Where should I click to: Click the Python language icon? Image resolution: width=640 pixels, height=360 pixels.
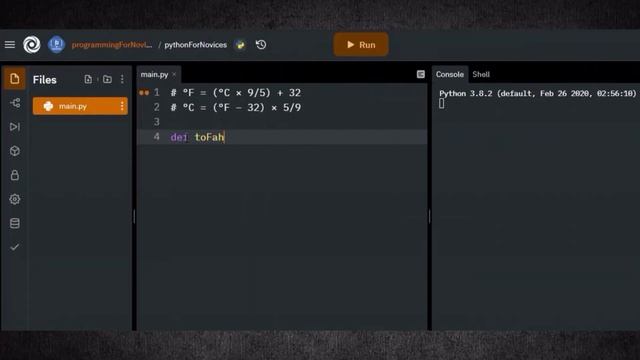coord(240,44)
